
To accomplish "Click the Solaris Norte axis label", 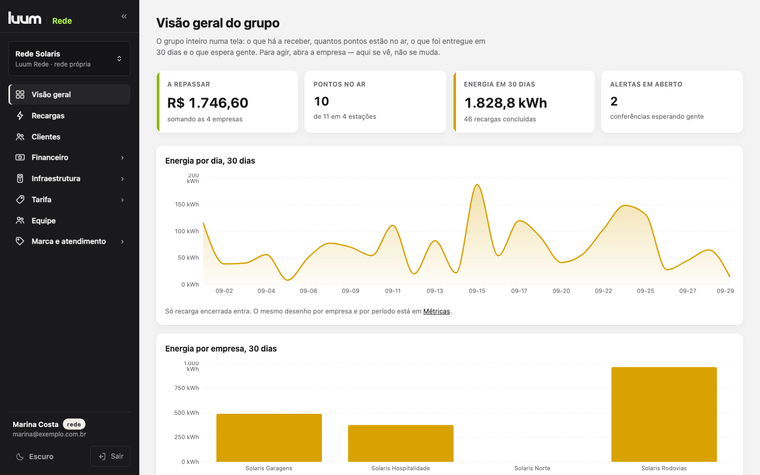I will click(532, 468).
